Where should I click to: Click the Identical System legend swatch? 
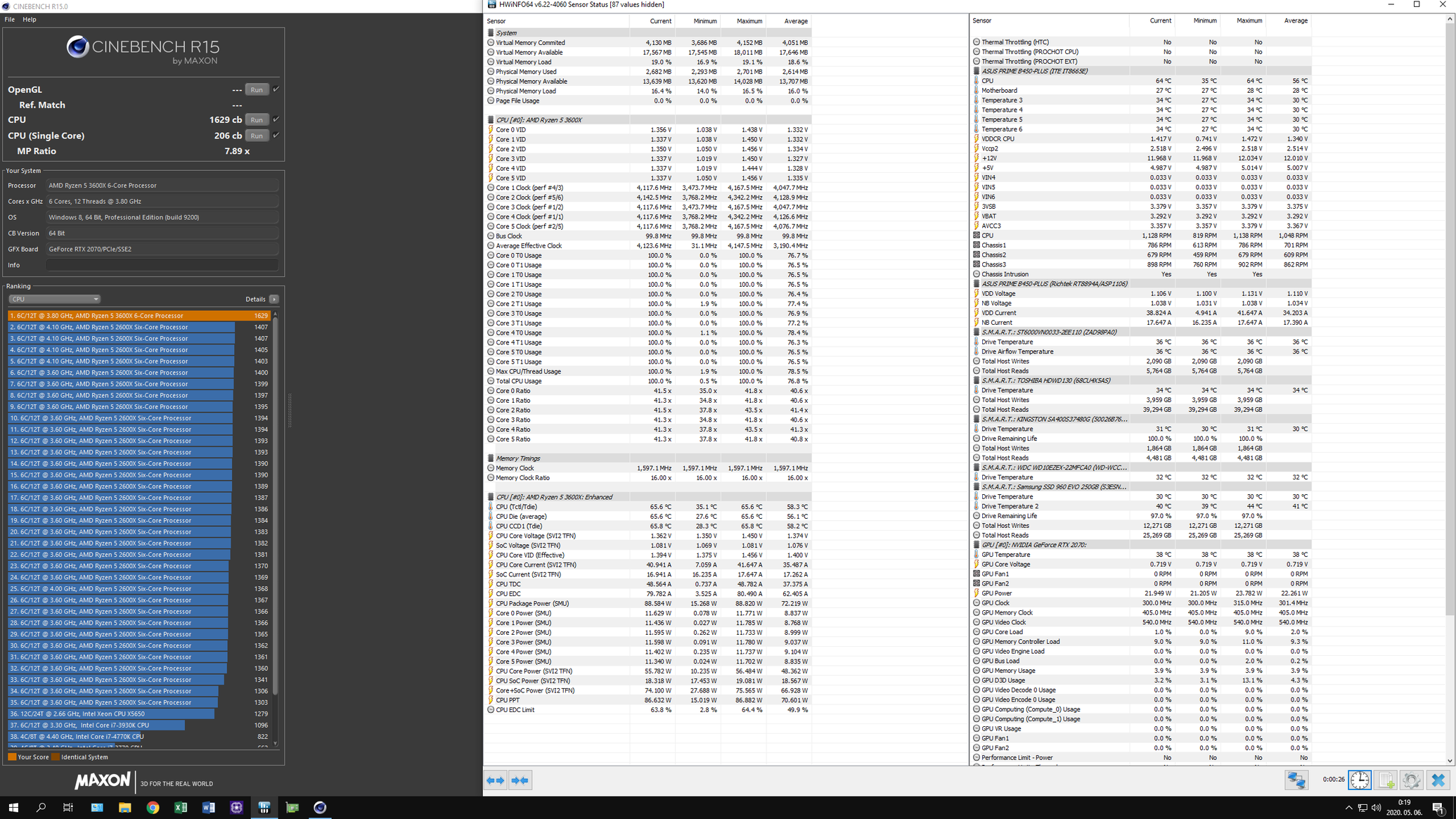click(x=56, y=757)
